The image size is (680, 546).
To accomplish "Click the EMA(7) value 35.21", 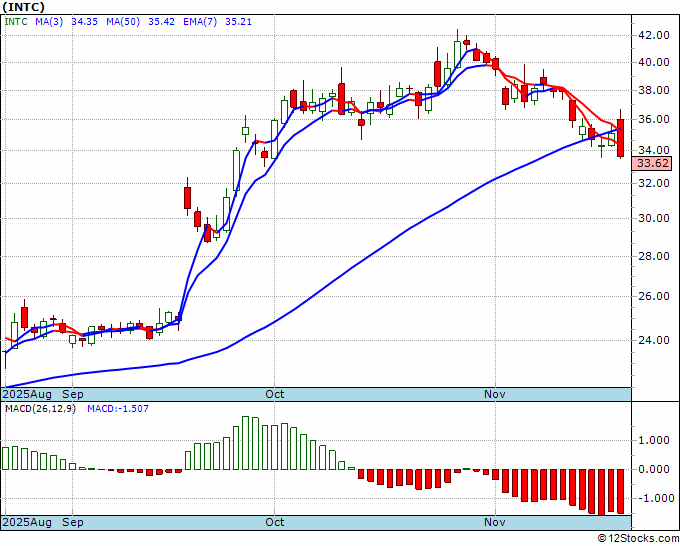I will coord(238,22).
